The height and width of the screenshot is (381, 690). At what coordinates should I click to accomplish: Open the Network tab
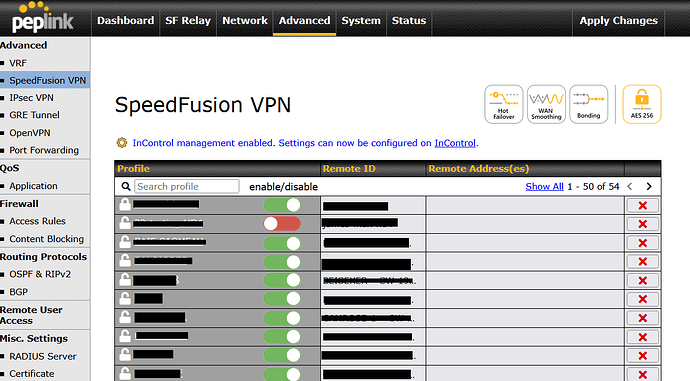pos(245,21)
